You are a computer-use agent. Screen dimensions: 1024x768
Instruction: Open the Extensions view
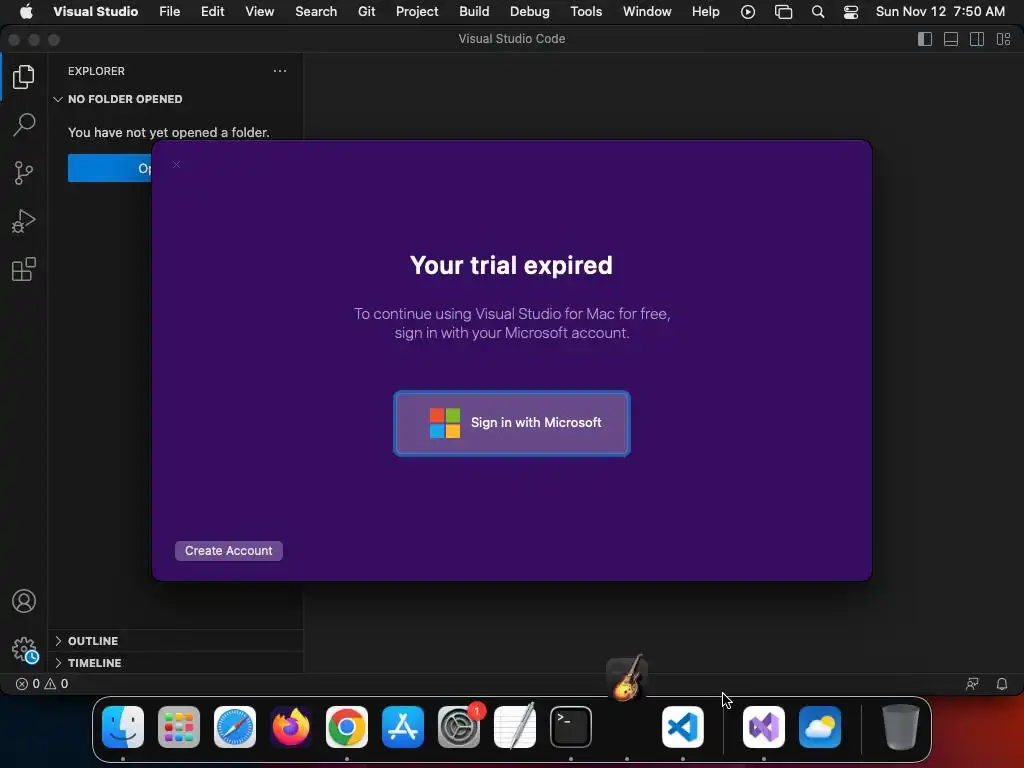(24, 269)
